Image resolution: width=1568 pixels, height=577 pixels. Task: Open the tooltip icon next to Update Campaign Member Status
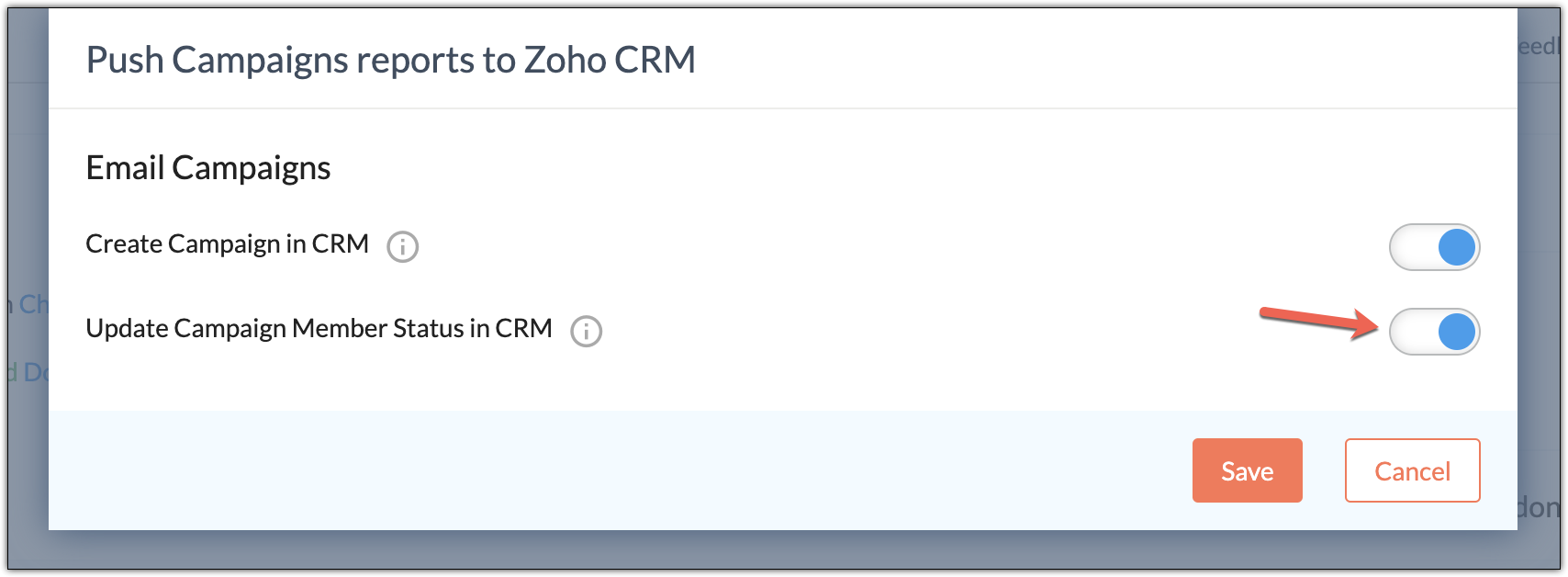point(588,332)
